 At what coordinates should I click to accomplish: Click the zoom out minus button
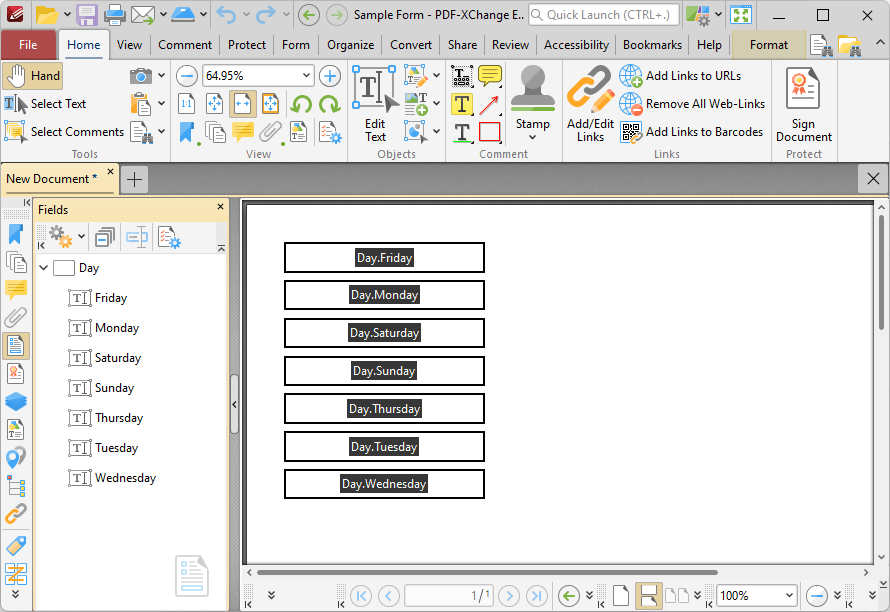(186, 76)
